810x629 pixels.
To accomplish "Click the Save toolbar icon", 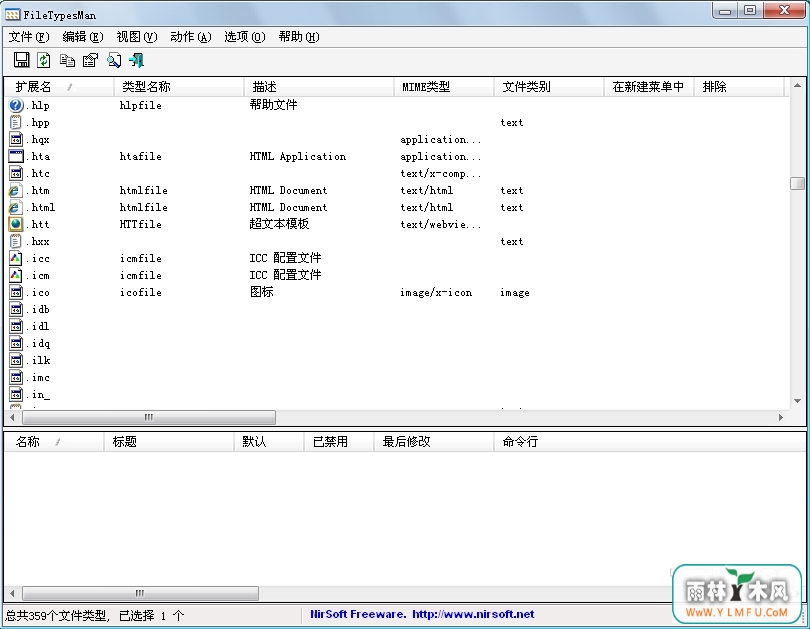I will [x=21, y=60].
